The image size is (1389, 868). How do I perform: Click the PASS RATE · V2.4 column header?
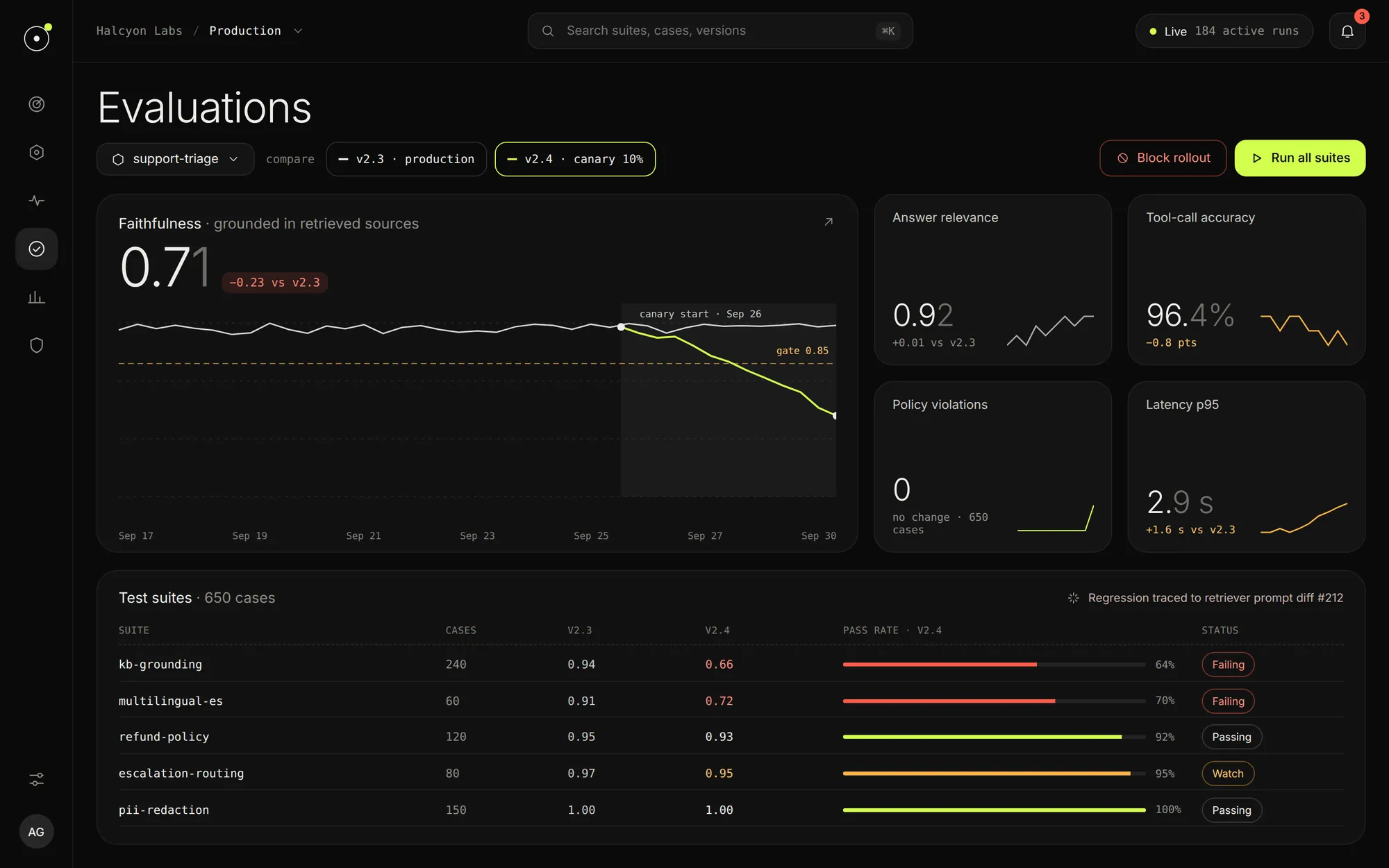[x=892, y=631]
